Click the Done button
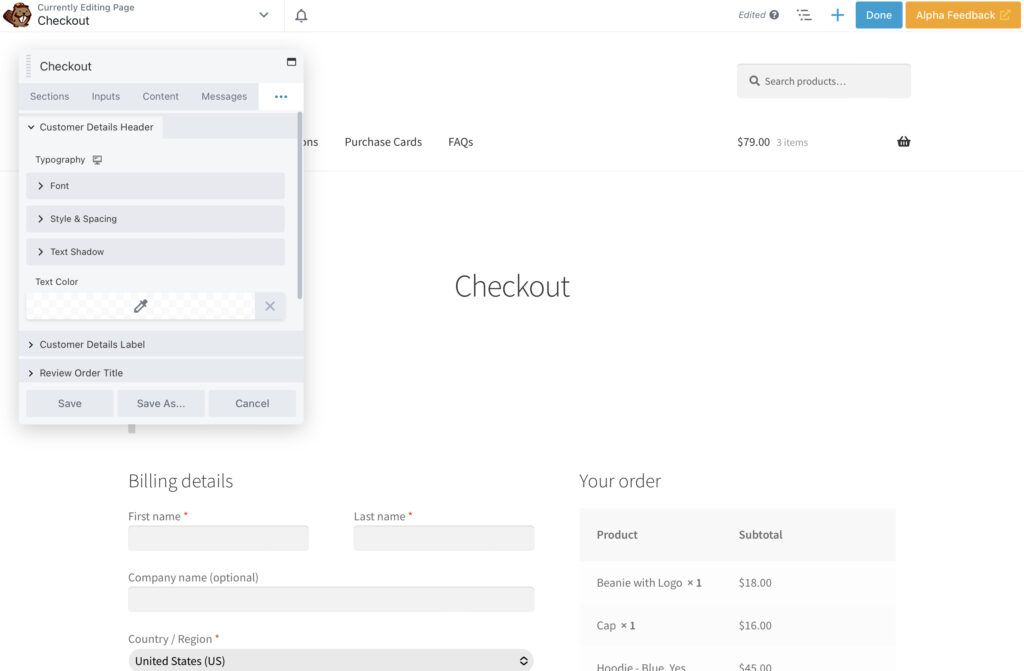 click(x=879, y=15)
